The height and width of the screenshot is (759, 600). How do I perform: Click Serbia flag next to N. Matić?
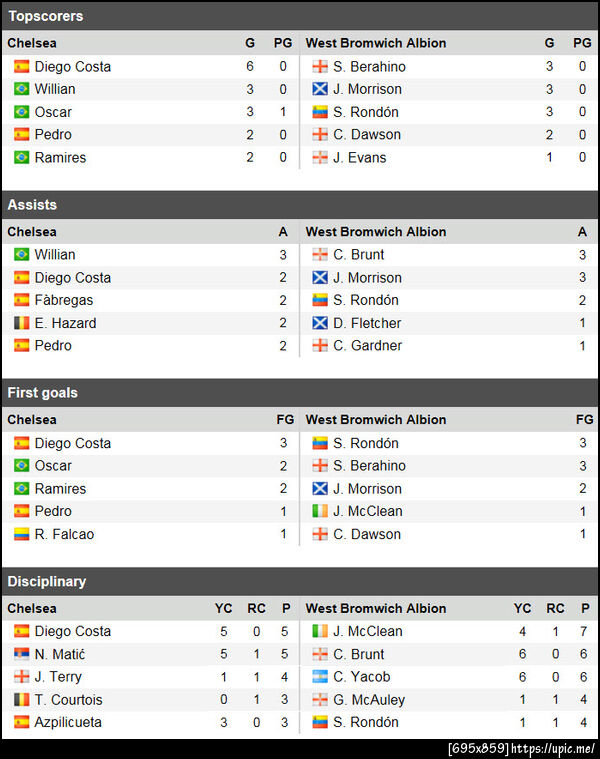[21, 654]
